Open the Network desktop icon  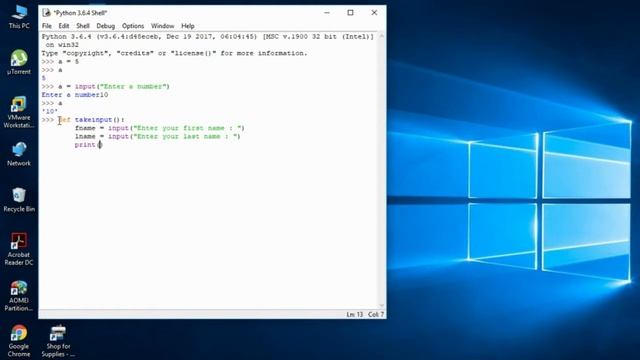point(19,154)
